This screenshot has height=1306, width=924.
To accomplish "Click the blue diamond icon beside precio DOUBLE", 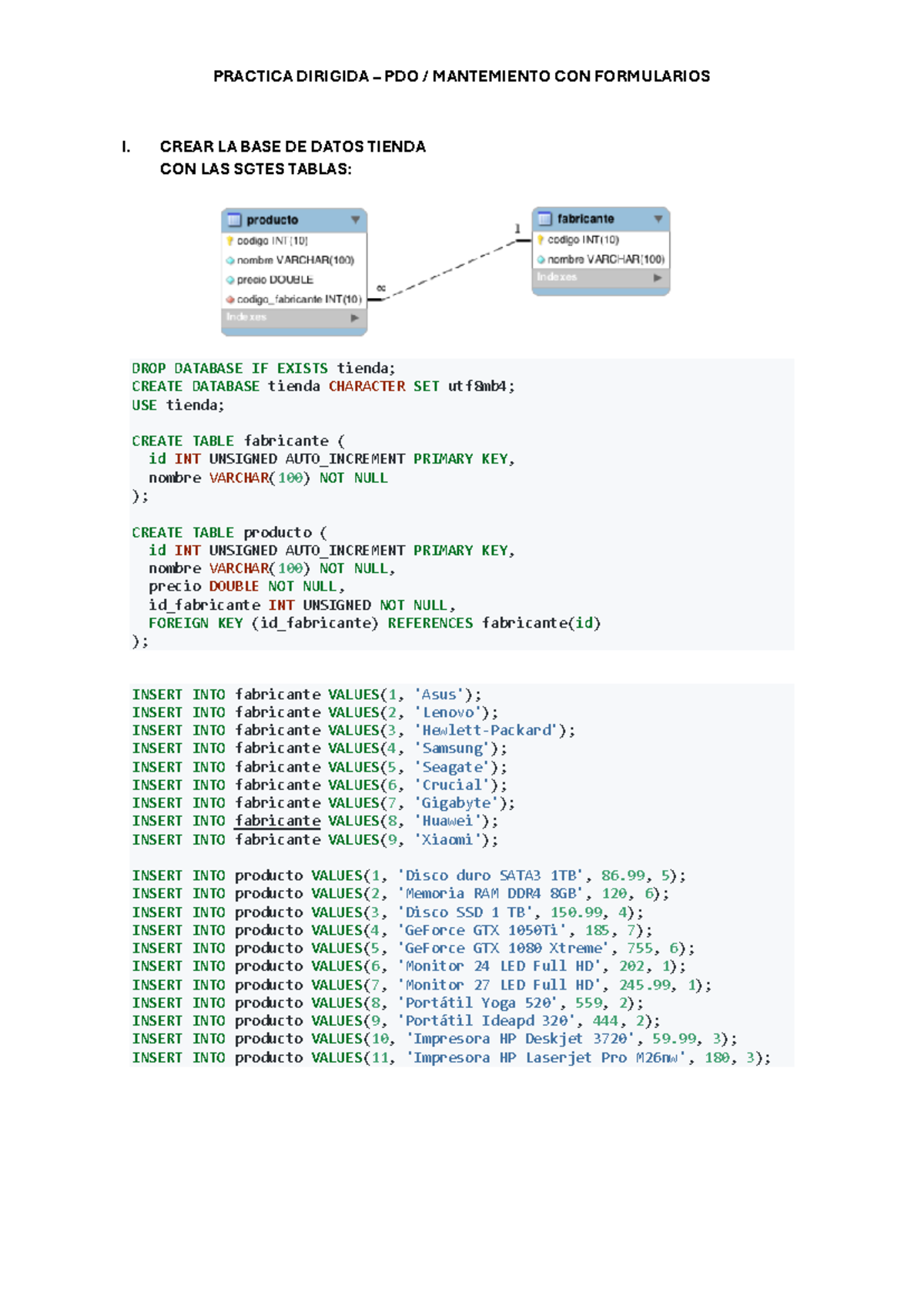I will [229, 280].
